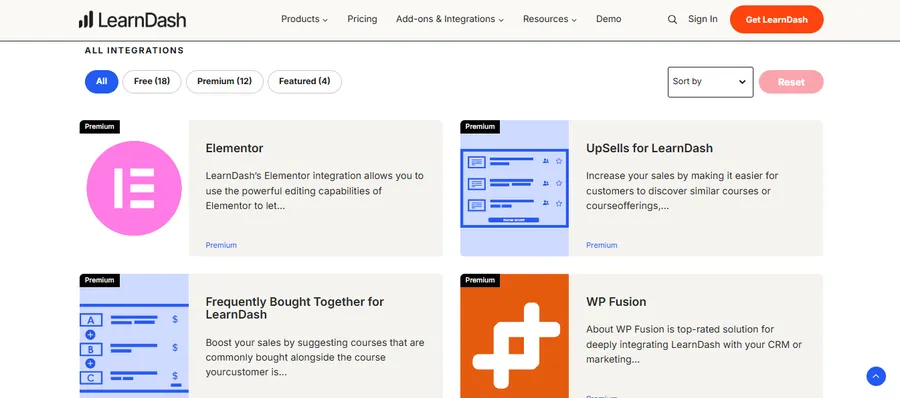Screen dimensions: 900x398
Task: Filter by Free (18)
Action: pos(152,82)
